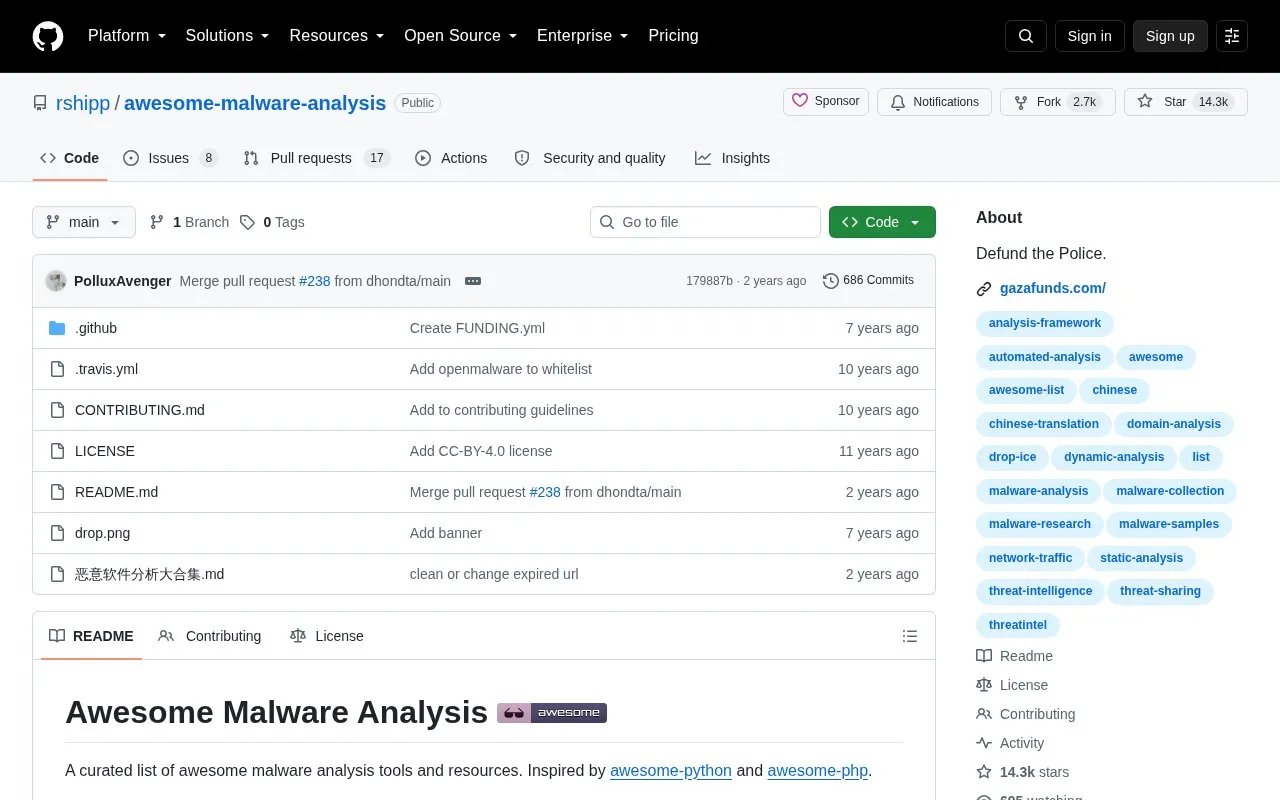
Task: Open the Insights tab
Action: point(733,158)
